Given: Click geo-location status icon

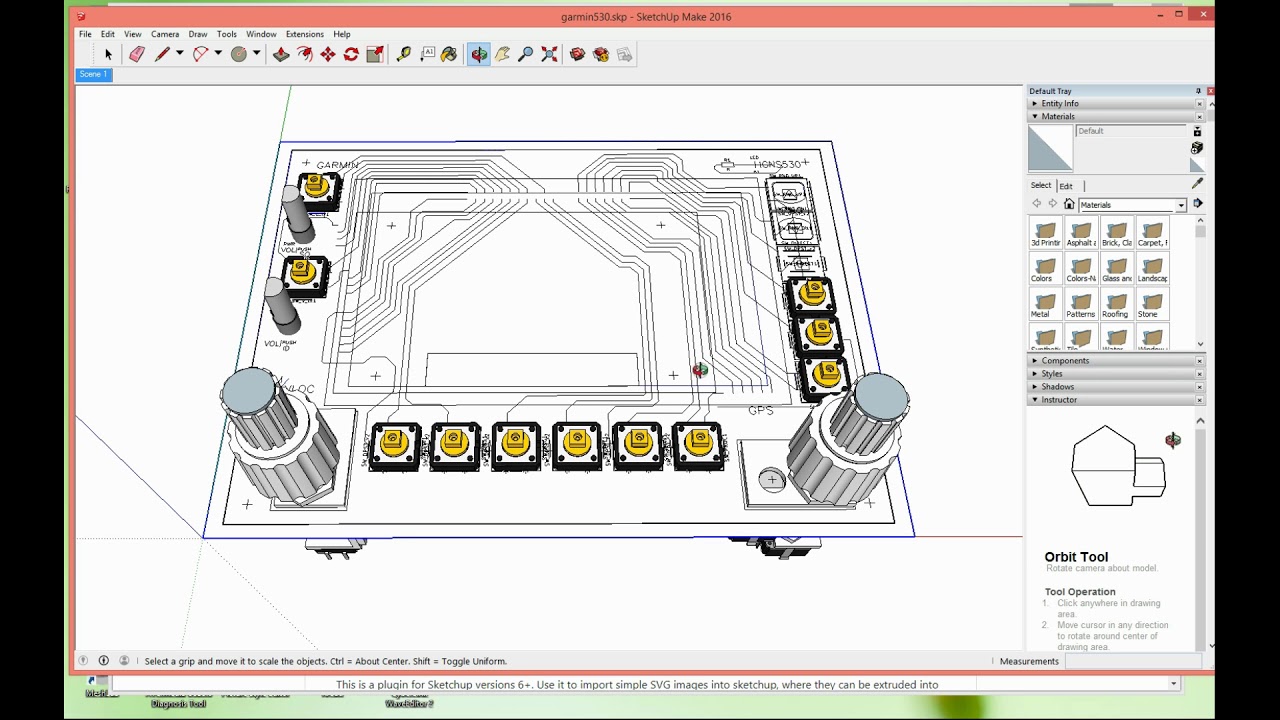Looking at the screenshot, I should click(83, 661).
